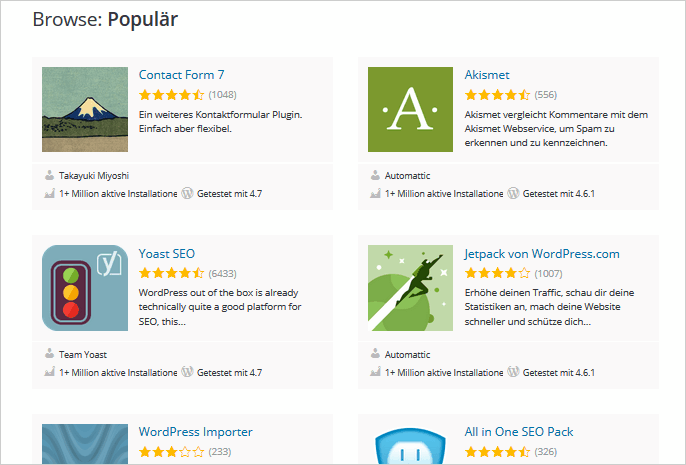
Task: Open the Yoast SEO plugin link
Action: [167, 254]
